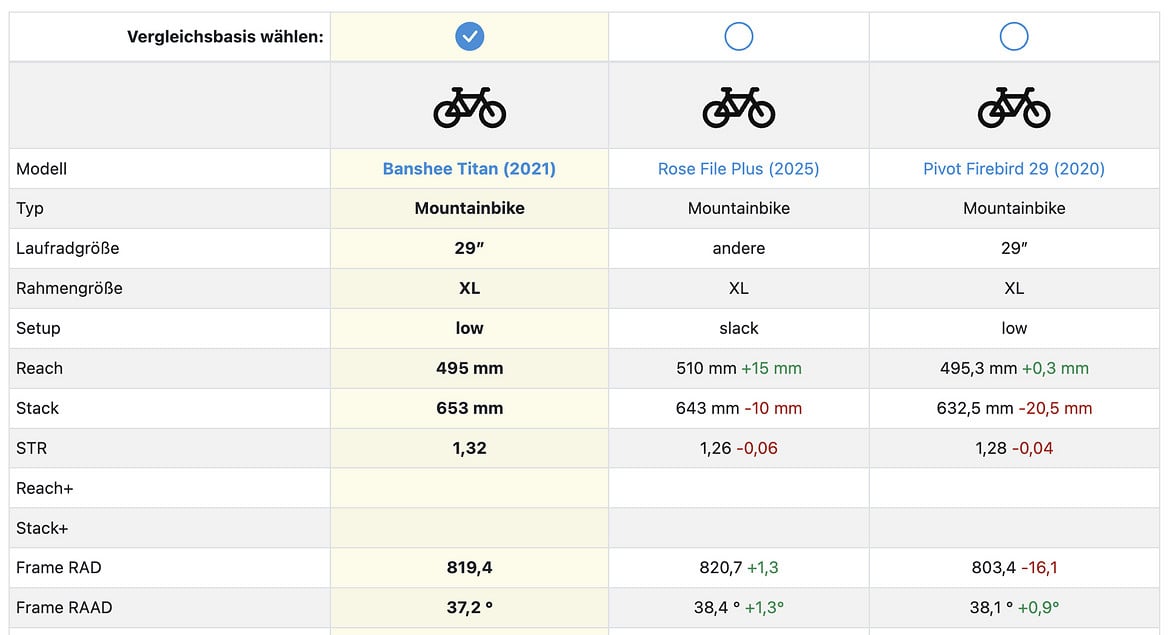The image size is (1170, 635).
Task: Select the Stack row label
Action: pos(37,408)
